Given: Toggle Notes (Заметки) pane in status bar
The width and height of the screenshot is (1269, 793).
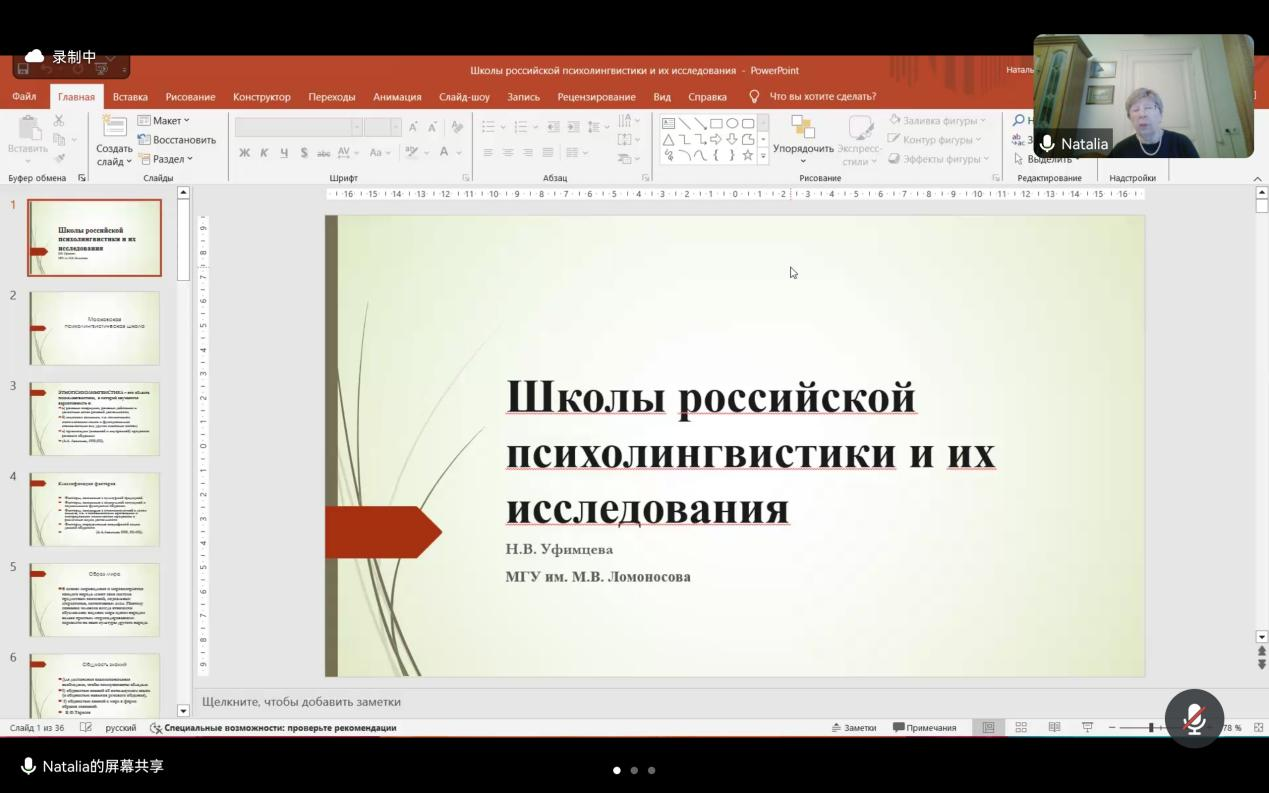Looking at the screenshot, I should click(853, 728).
